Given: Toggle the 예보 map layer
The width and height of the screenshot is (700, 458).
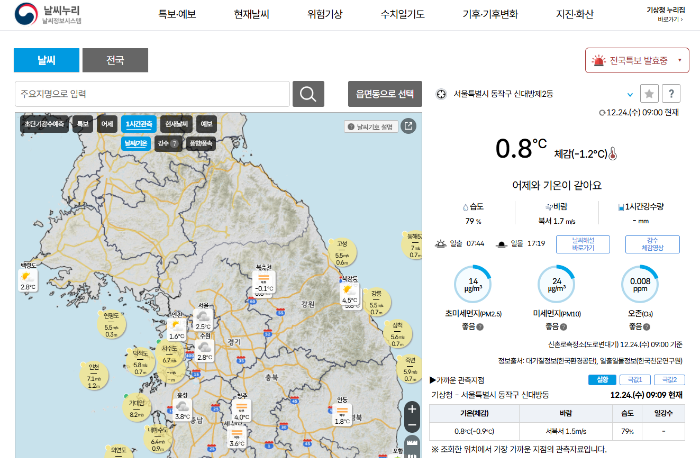Looking at the screenshot, I should pos(206,124).
